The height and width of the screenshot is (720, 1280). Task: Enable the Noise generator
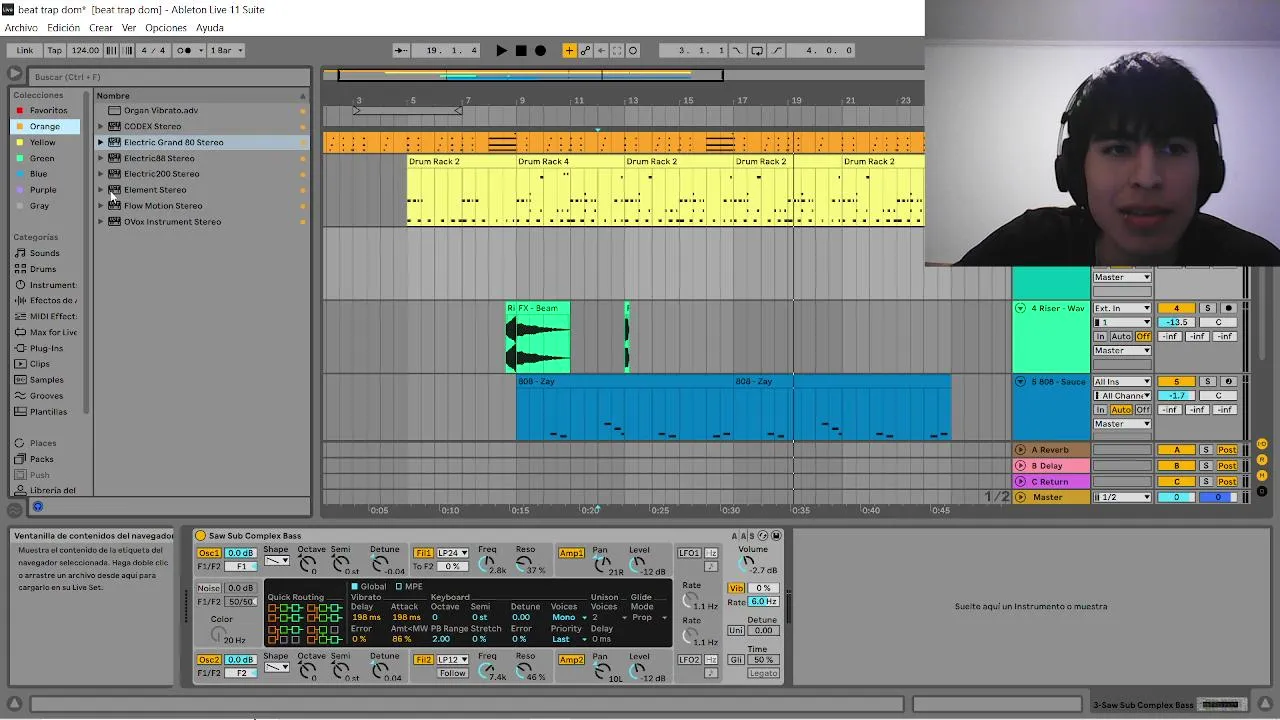[208, 588]
